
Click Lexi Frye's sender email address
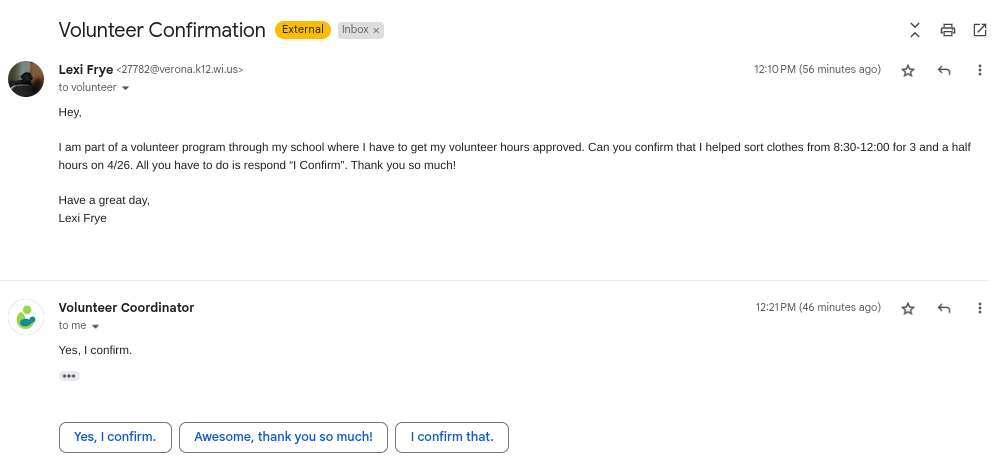click(x=180, y=70)
